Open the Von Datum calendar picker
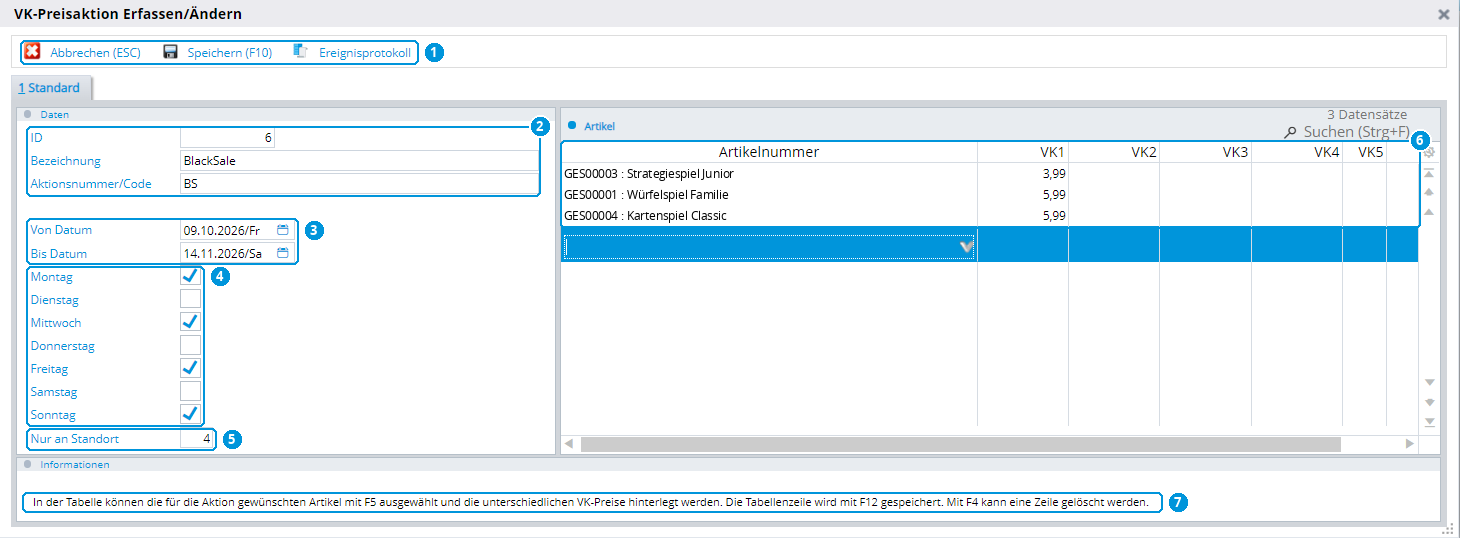This screenshot has width=1460, height=538. point(282,230)
